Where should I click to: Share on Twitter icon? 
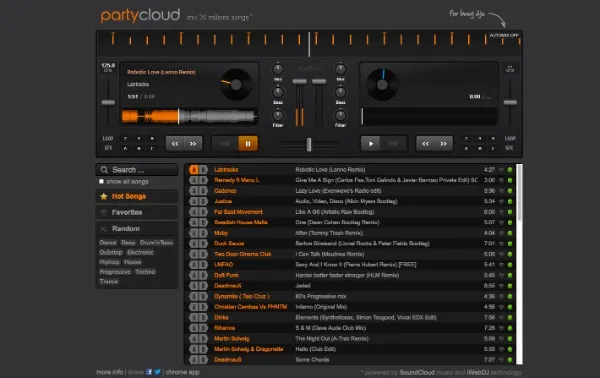point(157,372)
